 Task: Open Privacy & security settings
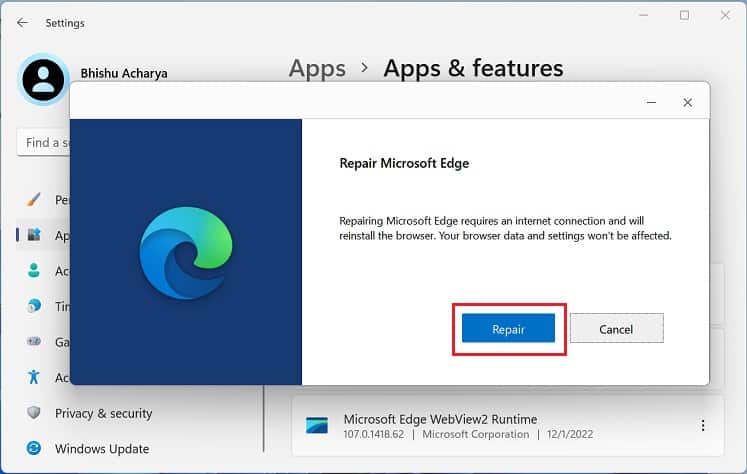click(103, 413)
